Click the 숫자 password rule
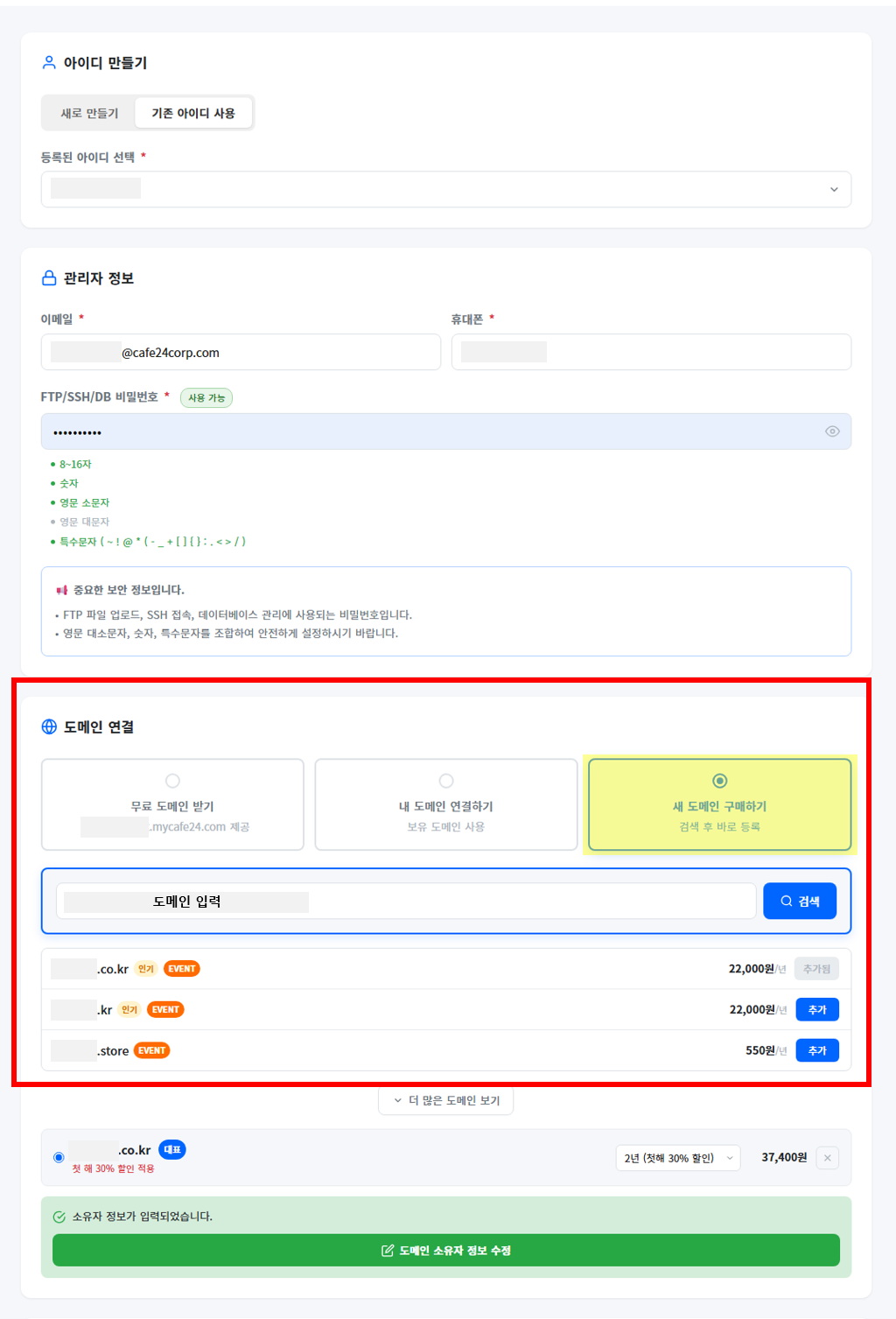The image size is (896, 1319). point(69,483)
